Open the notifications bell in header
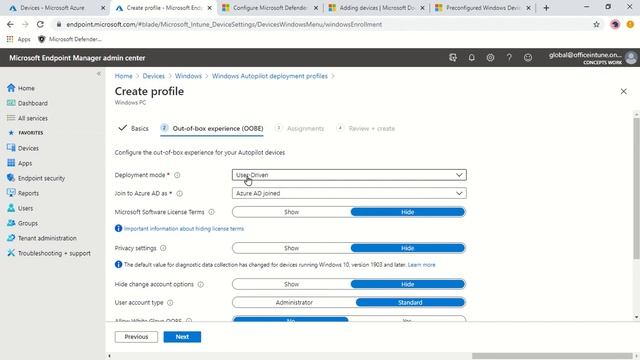The width and height of the screenshot is (640, 360). (471, 58)
